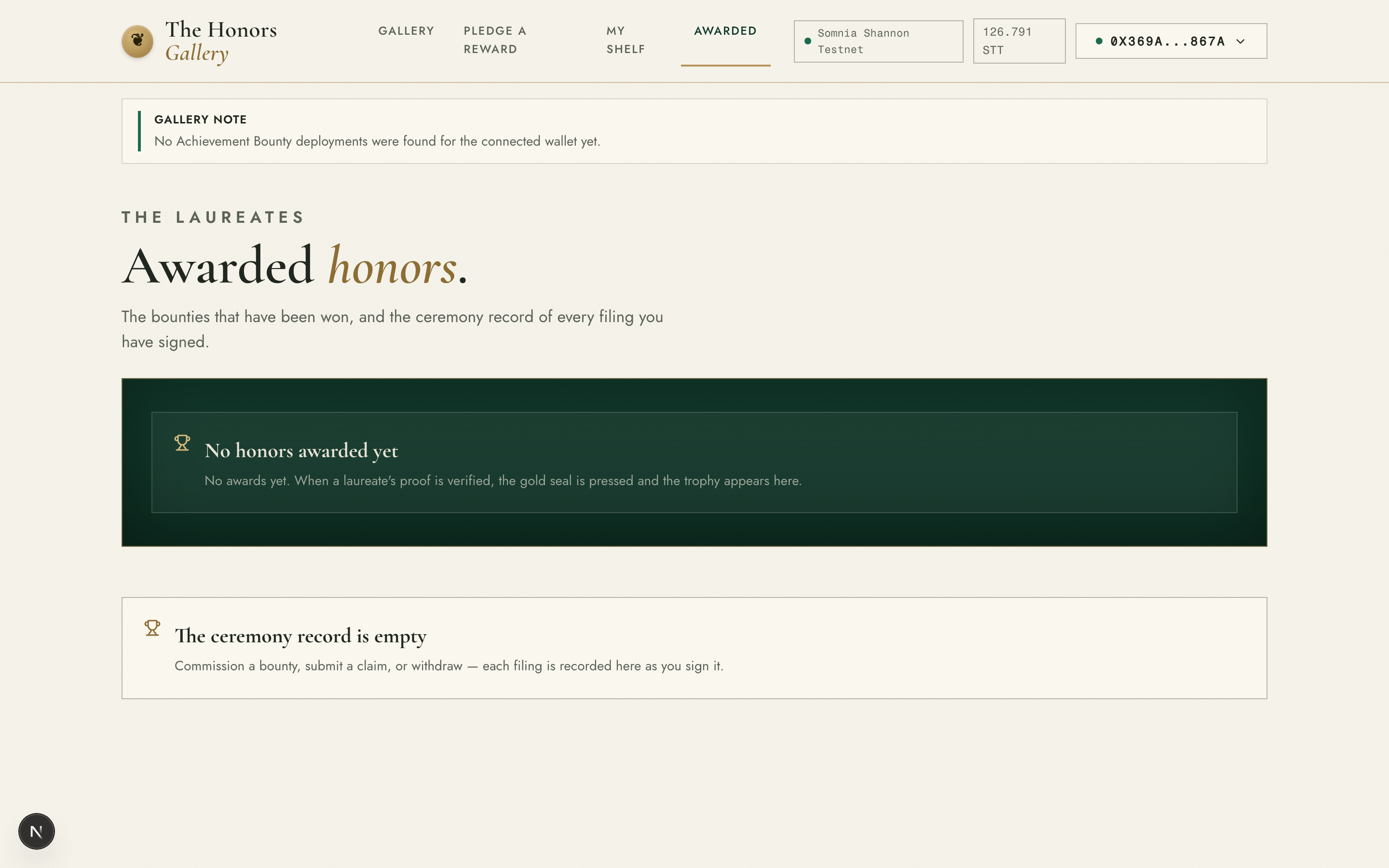Click the Commission a bounty description text

[449, 666]
